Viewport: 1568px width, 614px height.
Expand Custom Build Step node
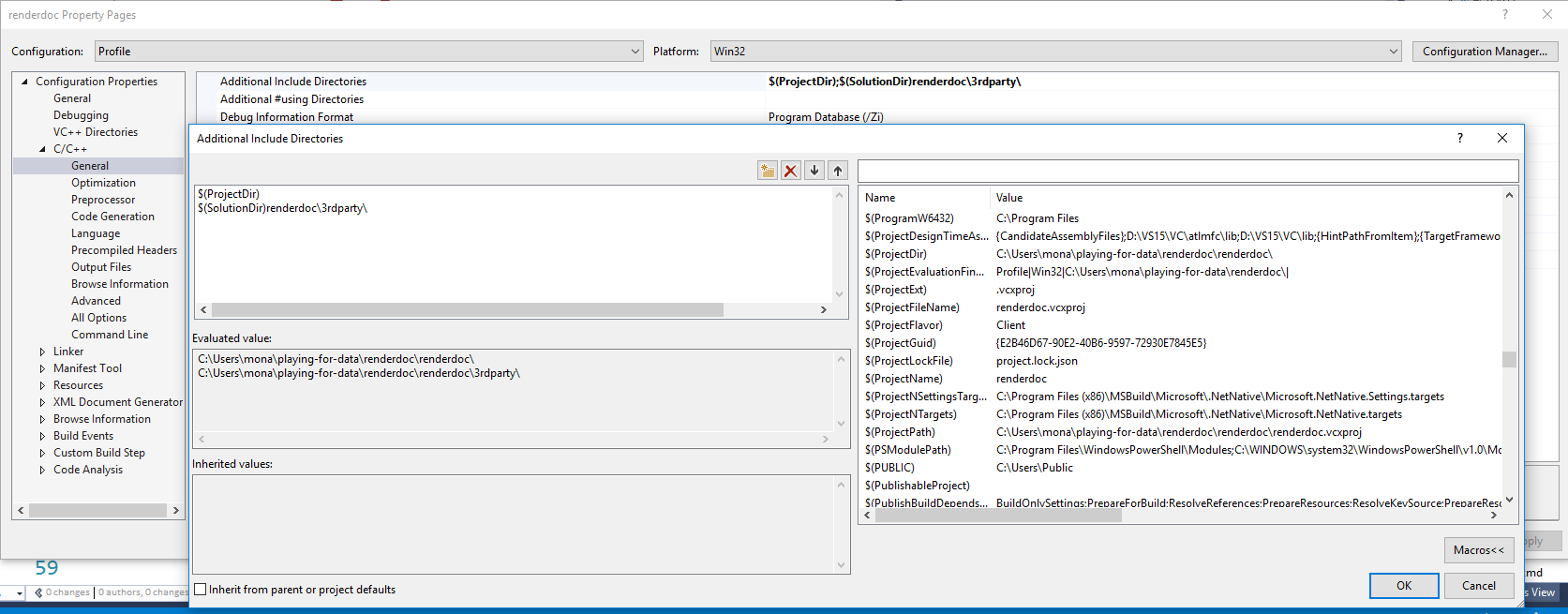tap(42, 453)
